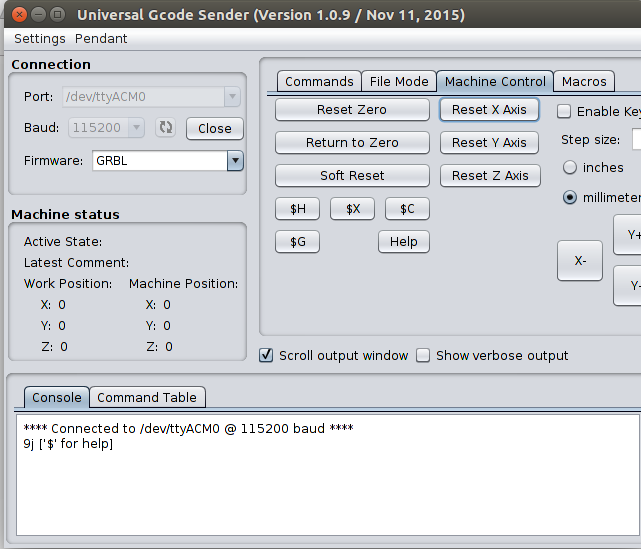
Task: Enable Show verbose output checkbox
Action: (x=423, y=355)
